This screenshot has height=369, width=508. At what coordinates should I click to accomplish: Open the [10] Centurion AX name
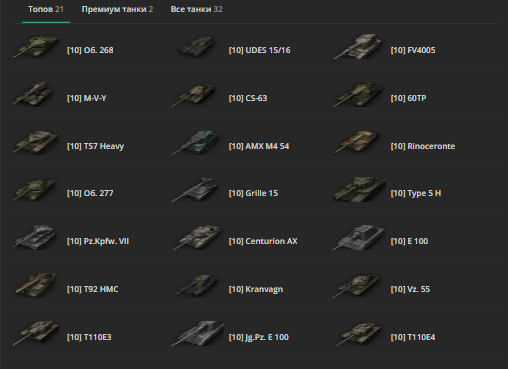click(263, 241)
